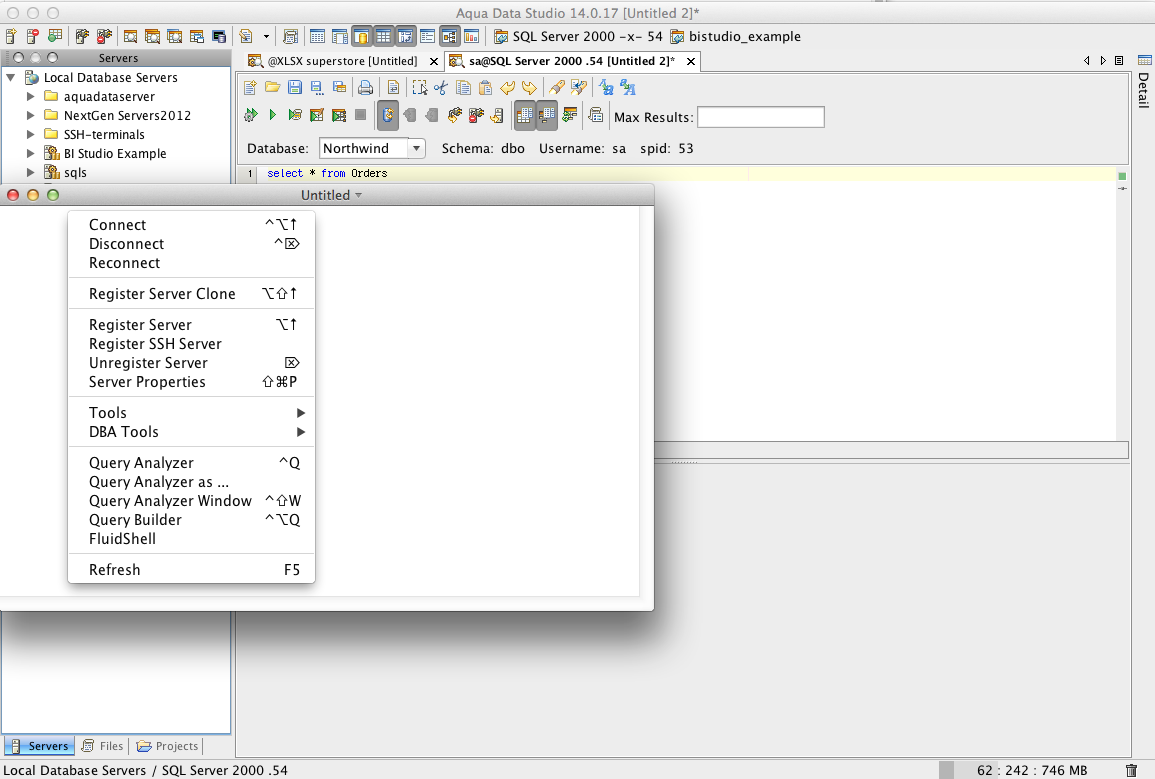Click the gray Stop execution square icon
Viewport: 1155px width, 779px height.
pos(360,115)
